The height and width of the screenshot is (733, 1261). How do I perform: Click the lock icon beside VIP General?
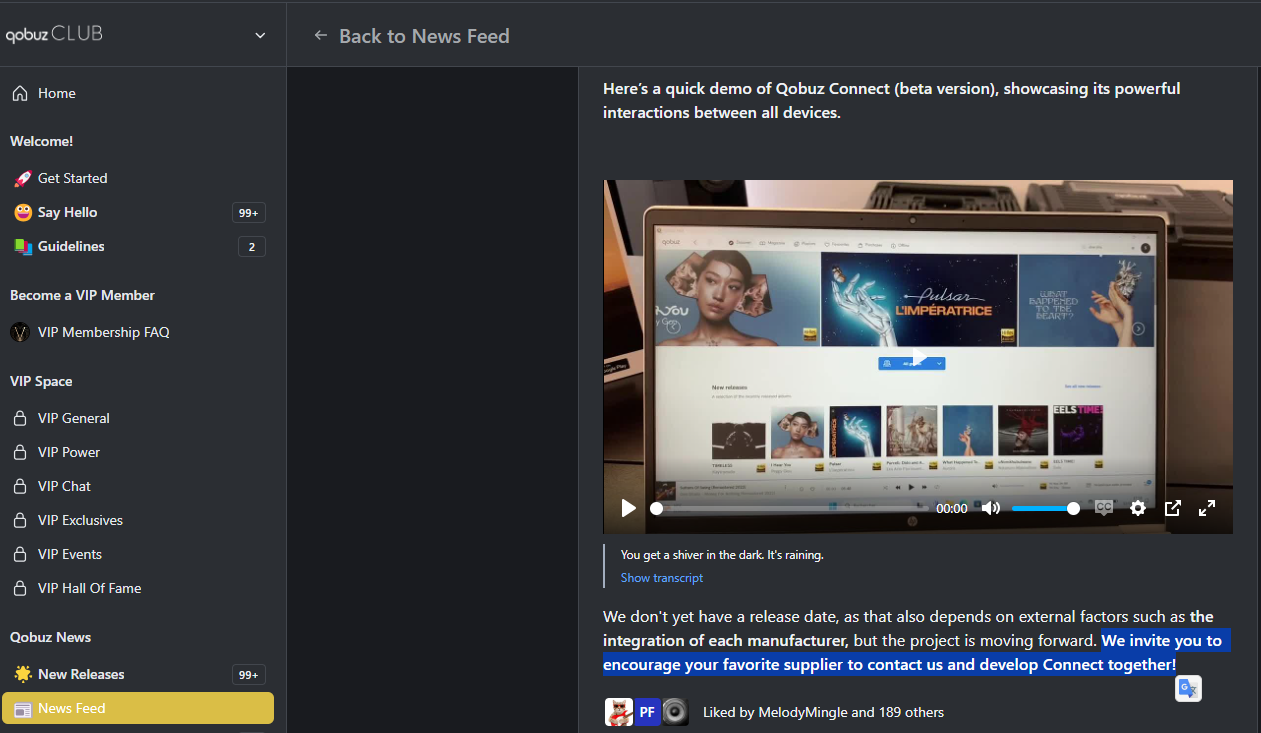pos(20,418)
